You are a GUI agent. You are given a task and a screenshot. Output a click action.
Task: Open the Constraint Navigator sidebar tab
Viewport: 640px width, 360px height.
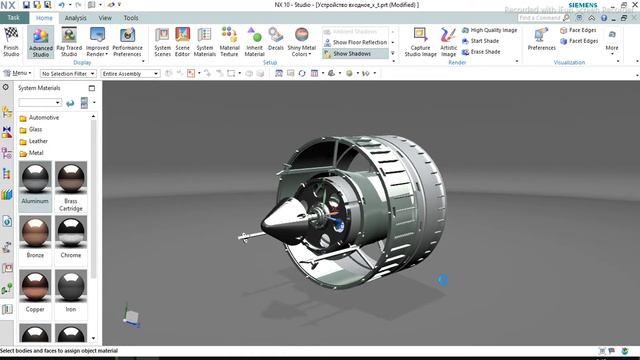(7, 132)
